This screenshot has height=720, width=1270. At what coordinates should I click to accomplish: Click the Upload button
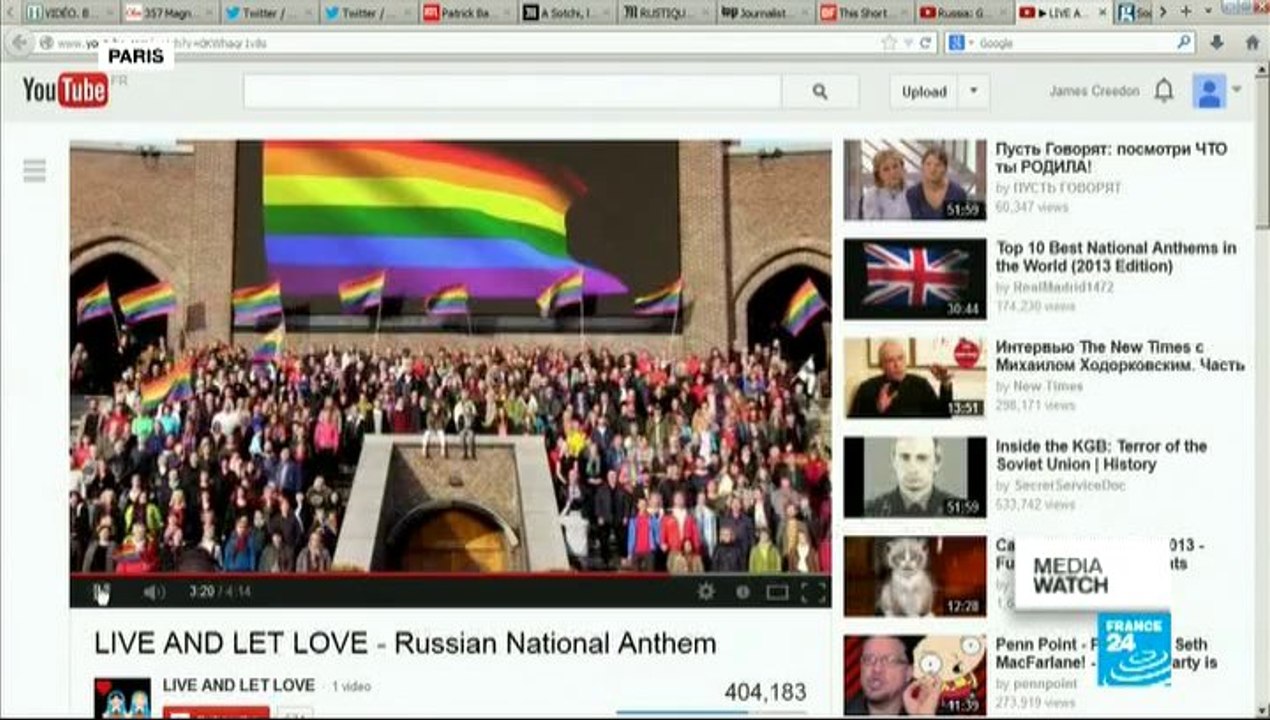click(x=924, y=92)
